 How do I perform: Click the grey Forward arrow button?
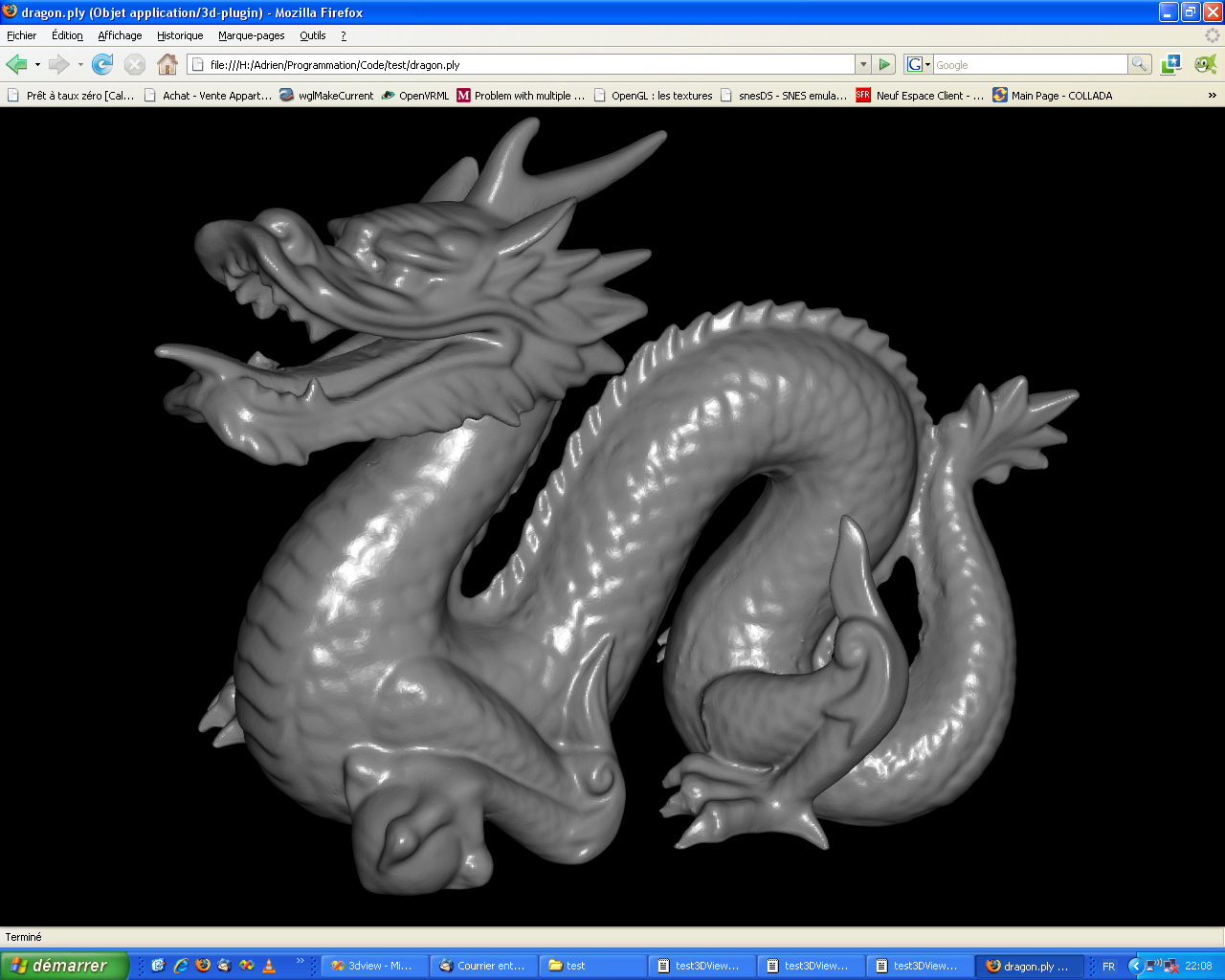[x=59, y=64]
